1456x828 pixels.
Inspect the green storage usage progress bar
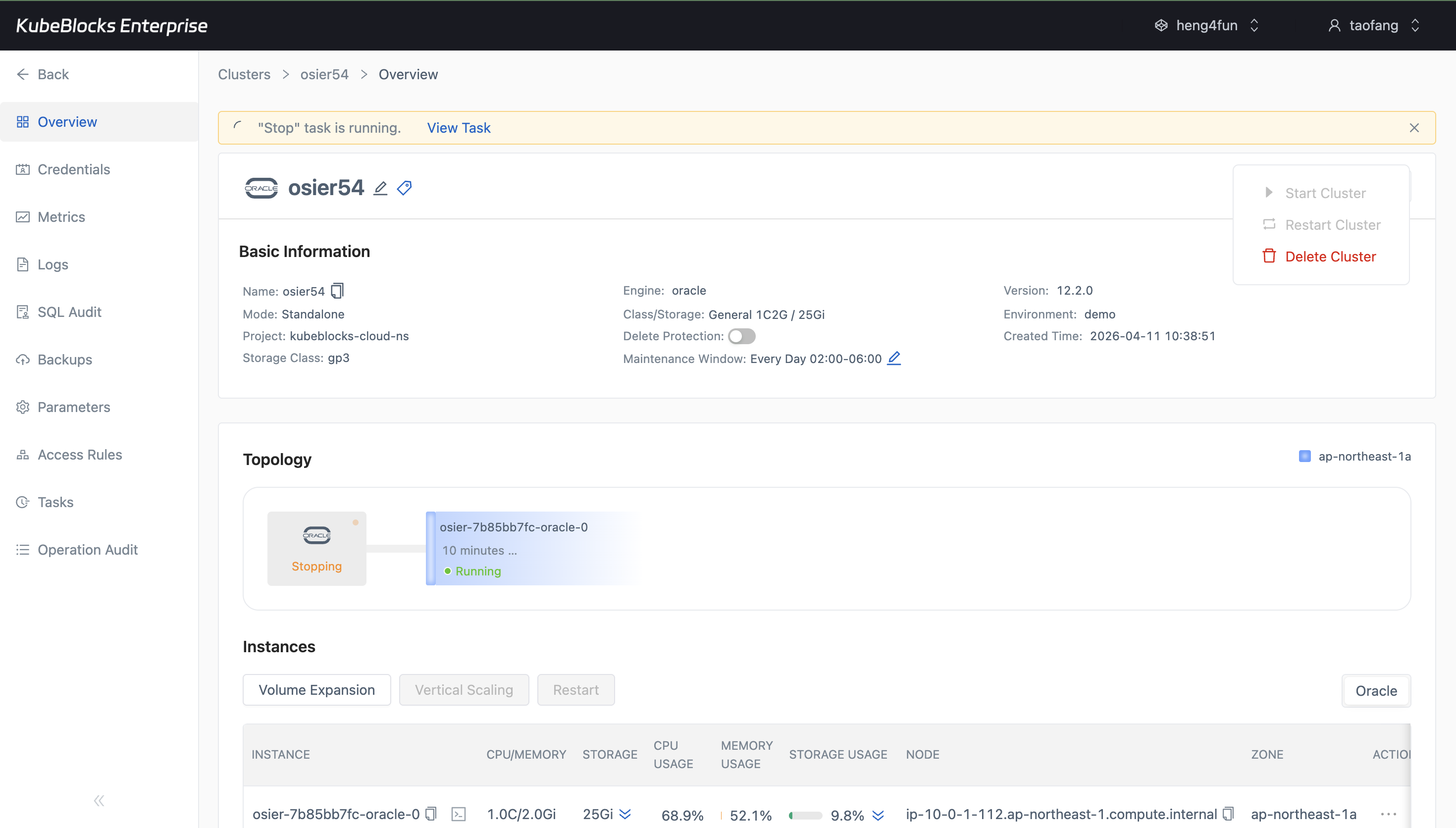click(x=806, y=814)
